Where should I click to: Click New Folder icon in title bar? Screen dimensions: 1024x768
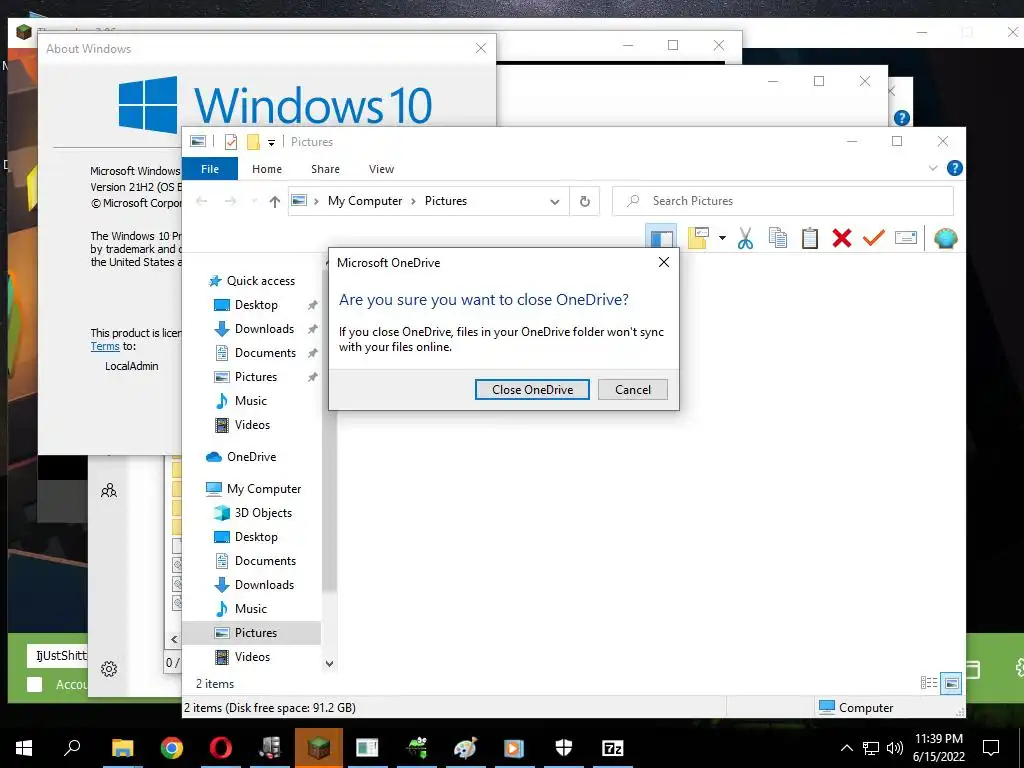point(253,142)
